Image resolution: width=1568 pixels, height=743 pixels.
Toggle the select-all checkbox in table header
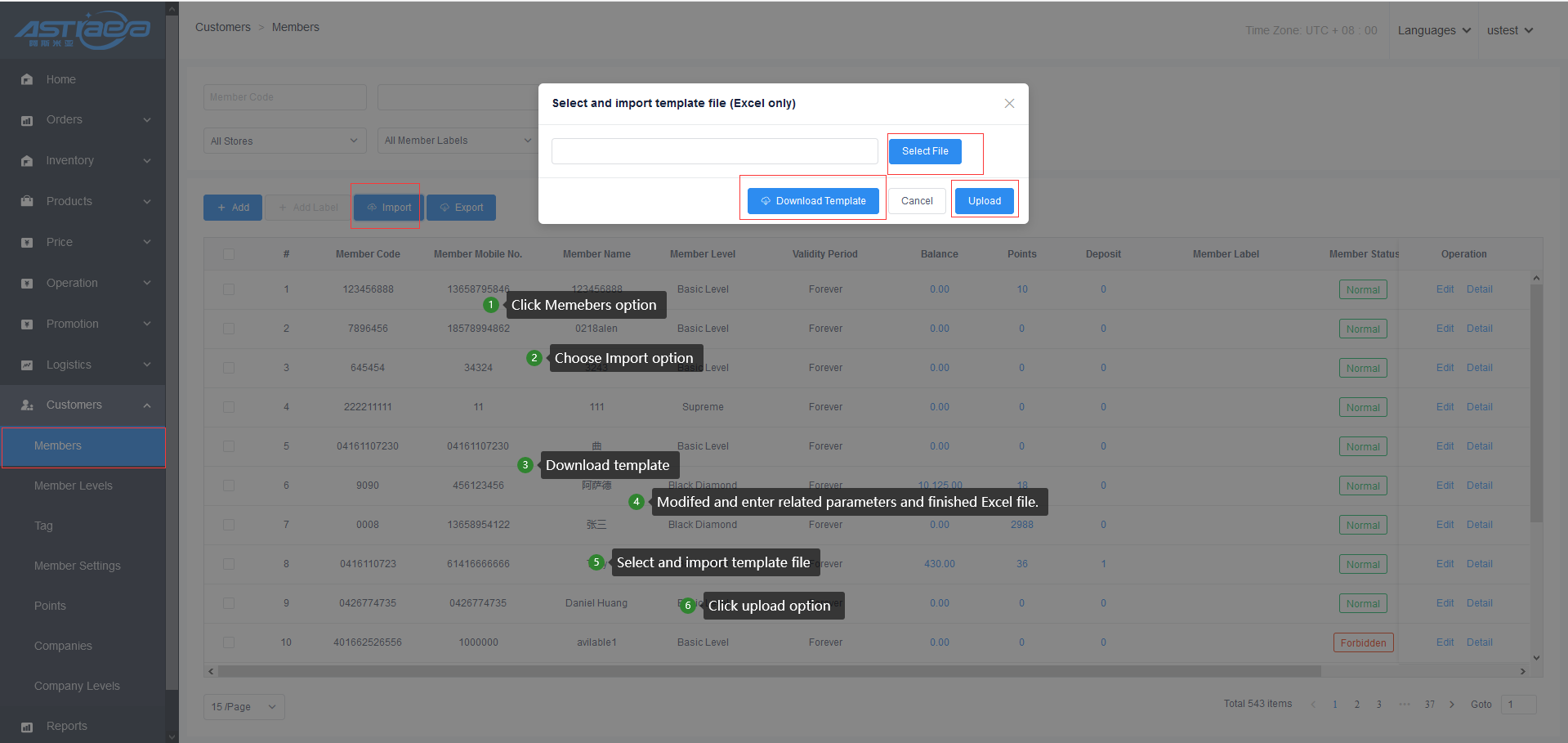click(229, 254)
